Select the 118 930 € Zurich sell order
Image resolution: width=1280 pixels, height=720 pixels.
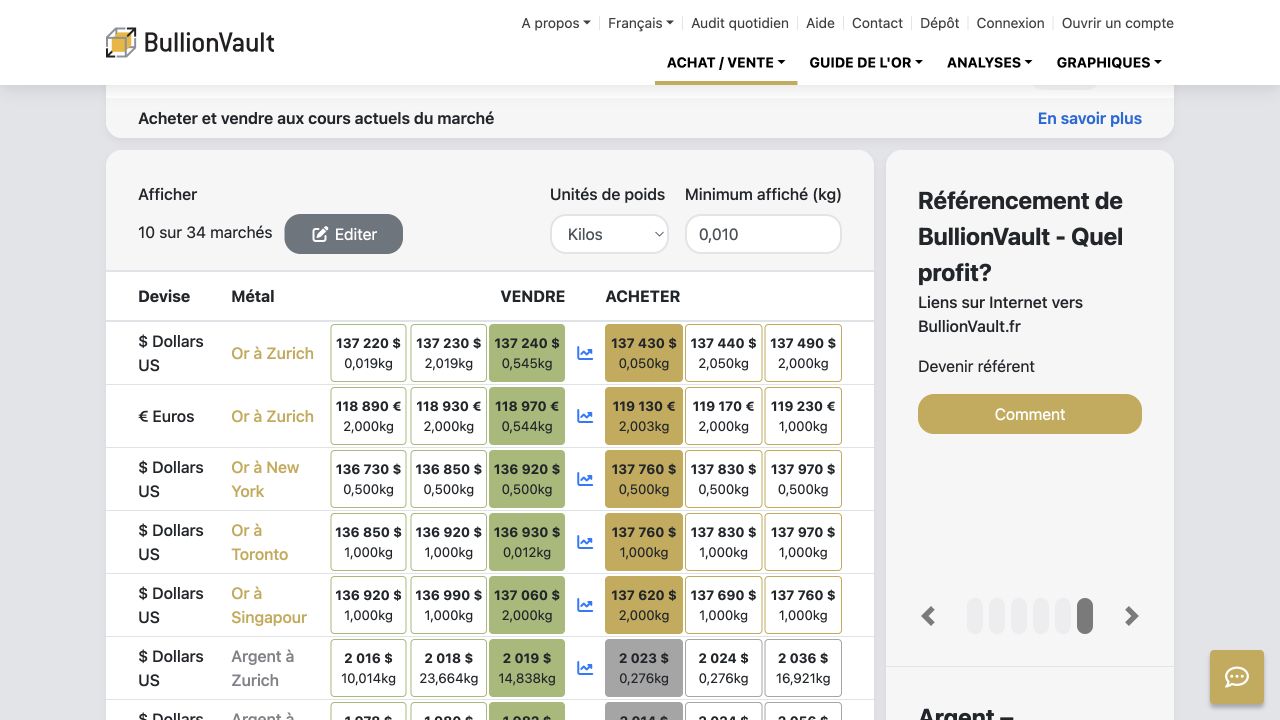pos(448,416)
